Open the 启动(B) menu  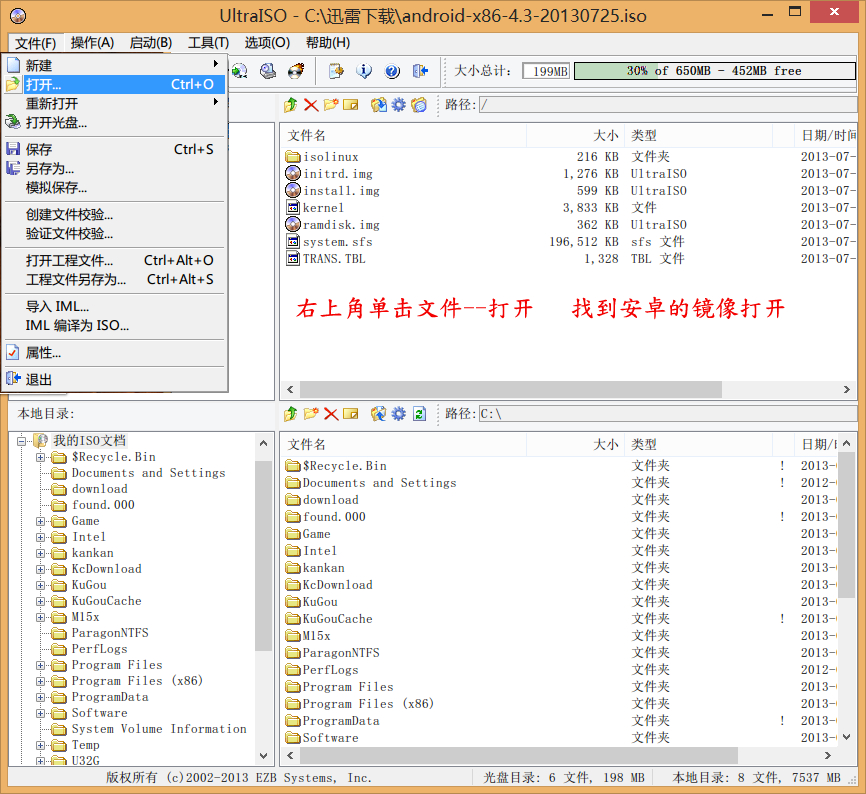[x=151, y=43]
